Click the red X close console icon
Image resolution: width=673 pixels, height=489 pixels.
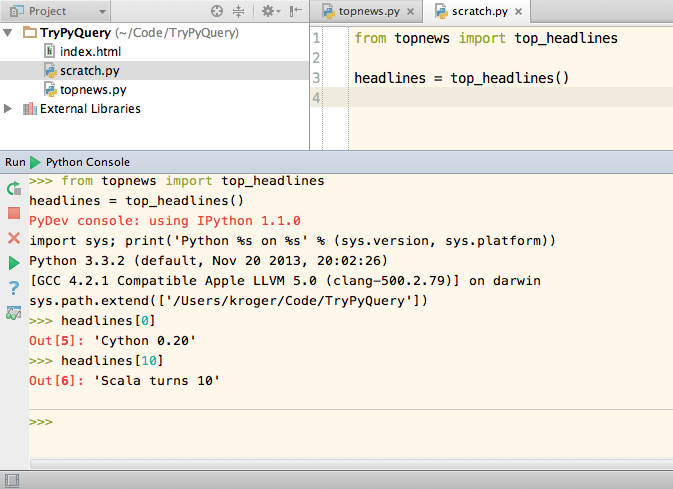tap(14, 238)
